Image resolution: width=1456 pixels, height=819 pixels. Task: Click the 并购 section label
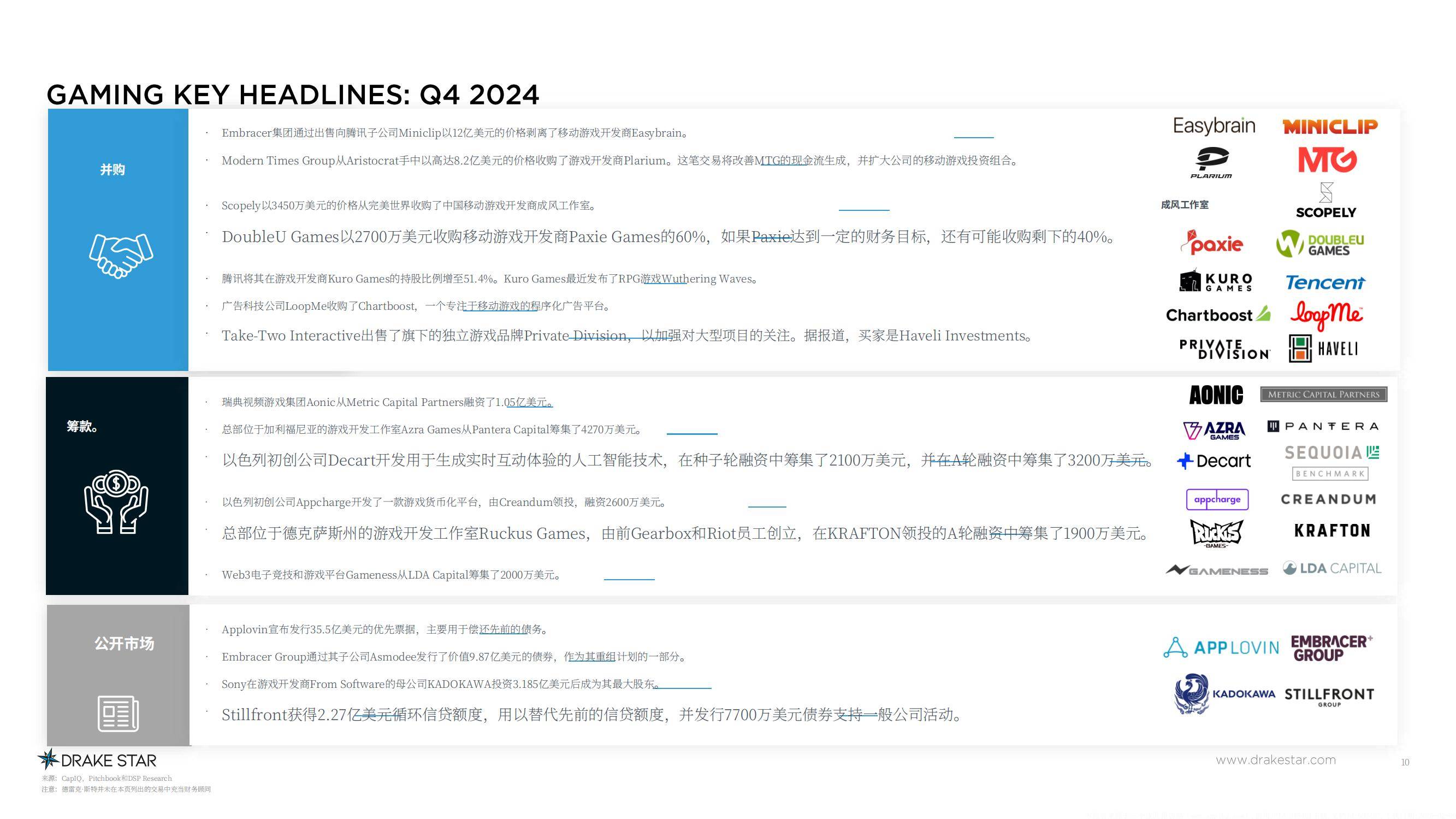pos(113,170)
